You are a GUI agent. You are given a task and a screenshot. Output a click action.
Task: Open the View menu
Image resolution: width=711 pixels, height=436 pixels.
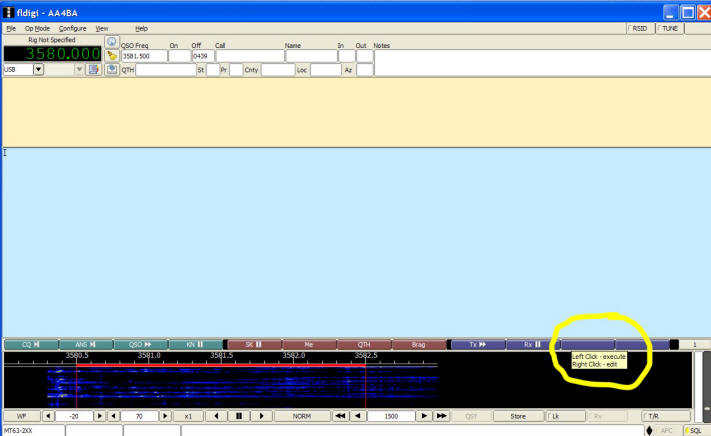click(102, 29)
